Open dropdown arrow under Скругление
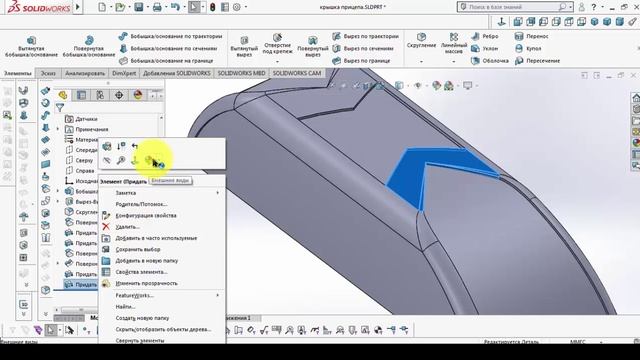This screenshot has width=640, height=360. pos(421,62)
